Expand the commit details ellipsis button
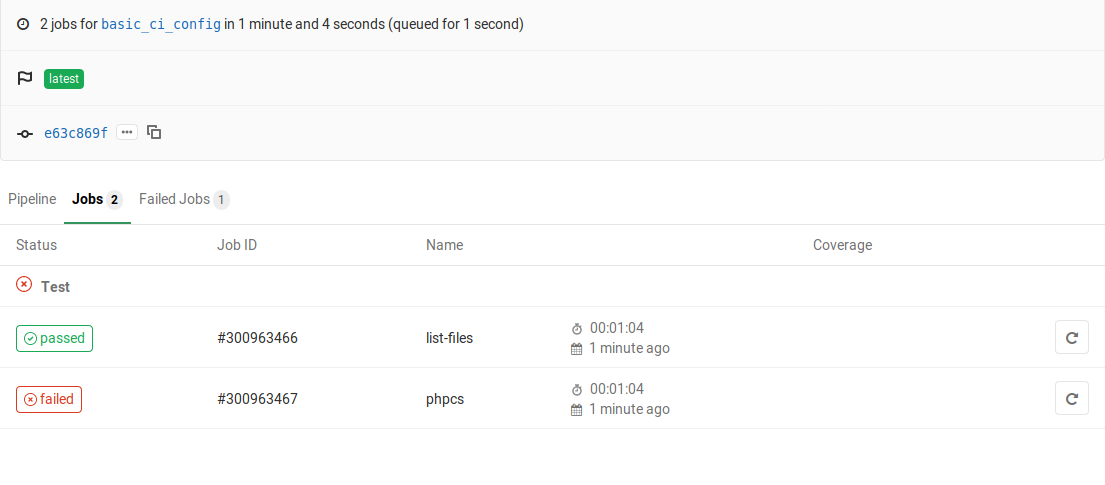 coord(127,132)
